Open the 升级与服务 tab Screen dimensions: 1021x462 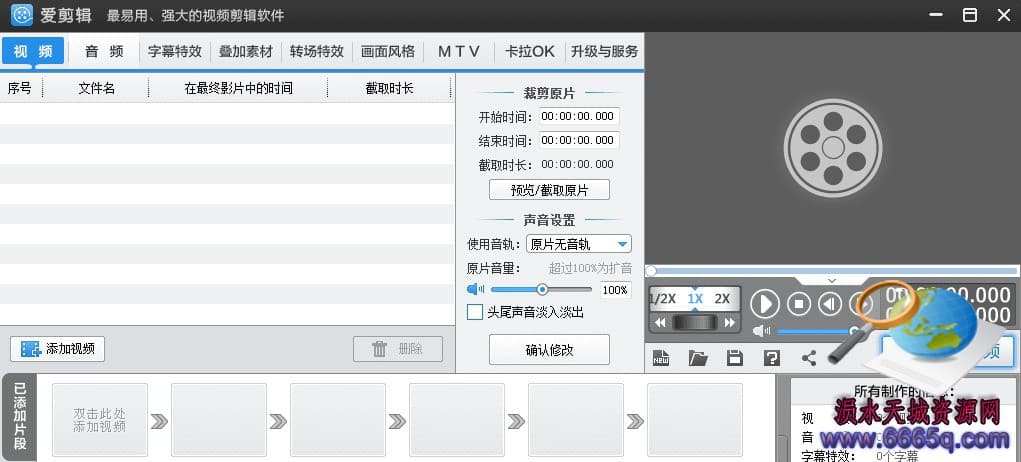click(x=604, y=51)
